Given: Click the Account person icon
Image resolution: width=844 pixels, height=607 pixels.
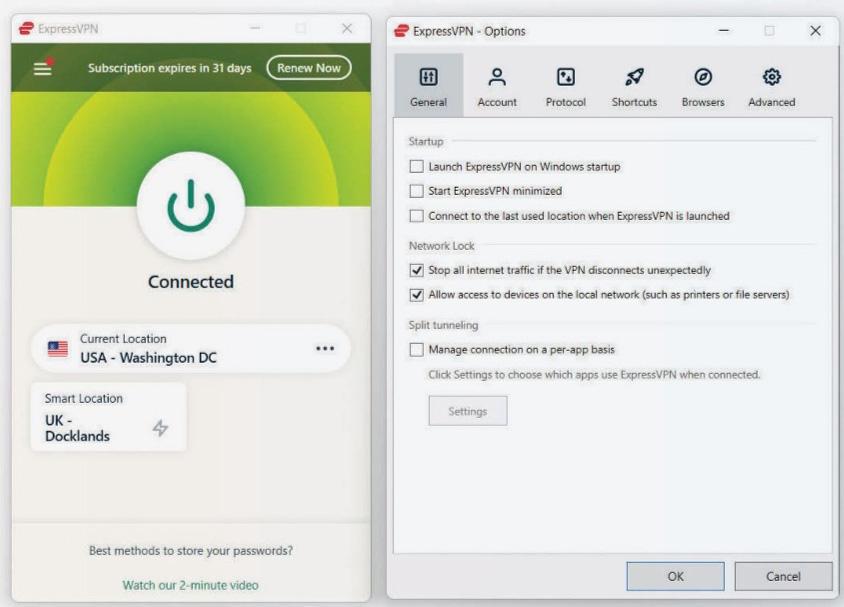Looking at the screenshot, I should 497,77.
